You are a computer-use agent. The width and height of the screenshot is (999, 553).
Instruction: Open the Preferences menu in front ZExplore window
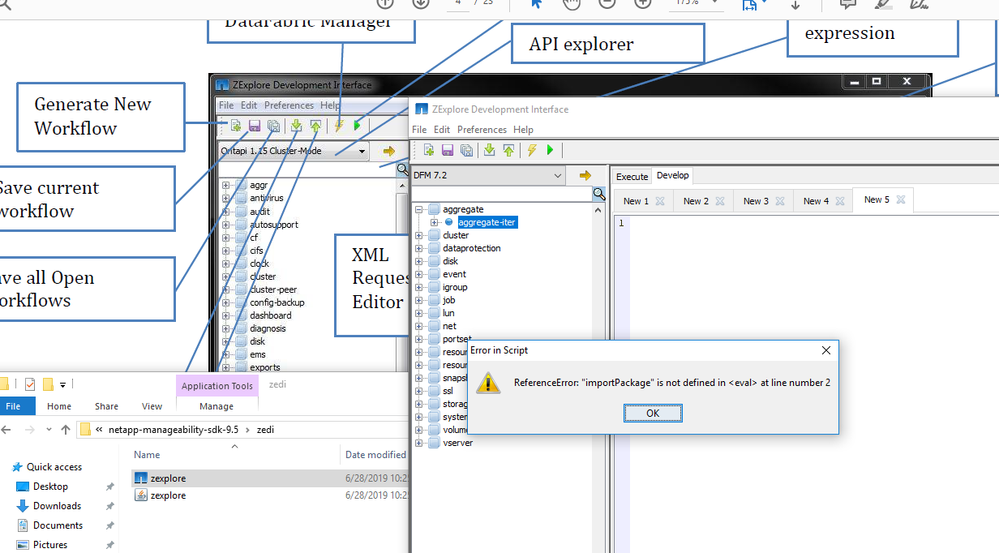482,129
